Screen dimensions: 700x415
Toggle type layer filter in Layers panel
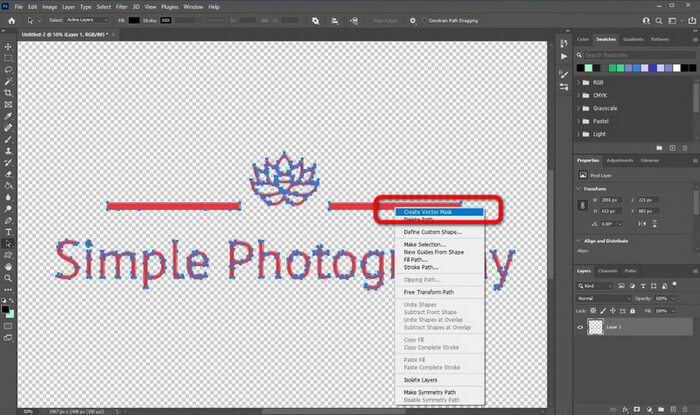[x=643, y=286]
